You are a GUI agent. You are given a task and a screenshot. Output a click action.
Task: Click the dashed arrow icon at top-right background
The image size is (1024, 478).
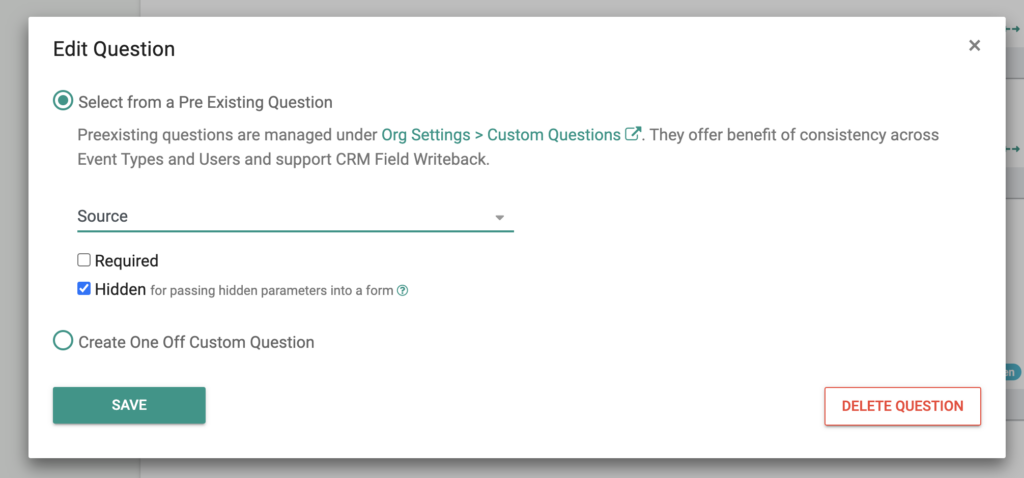(1014, 29)
